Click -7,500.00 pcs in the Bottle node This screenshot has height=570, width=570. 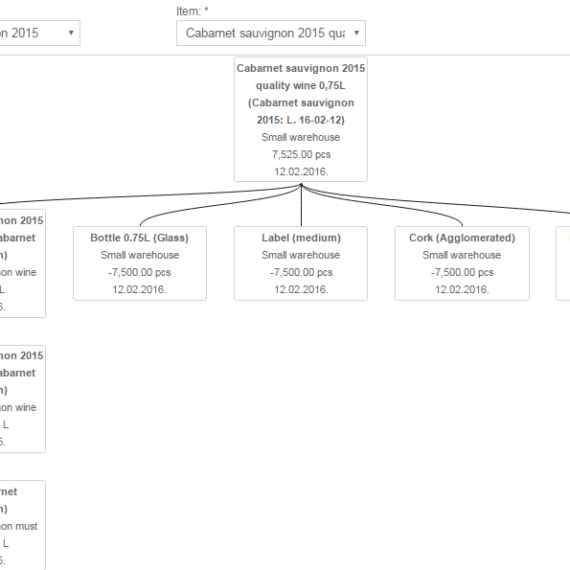tap(140, 272)
